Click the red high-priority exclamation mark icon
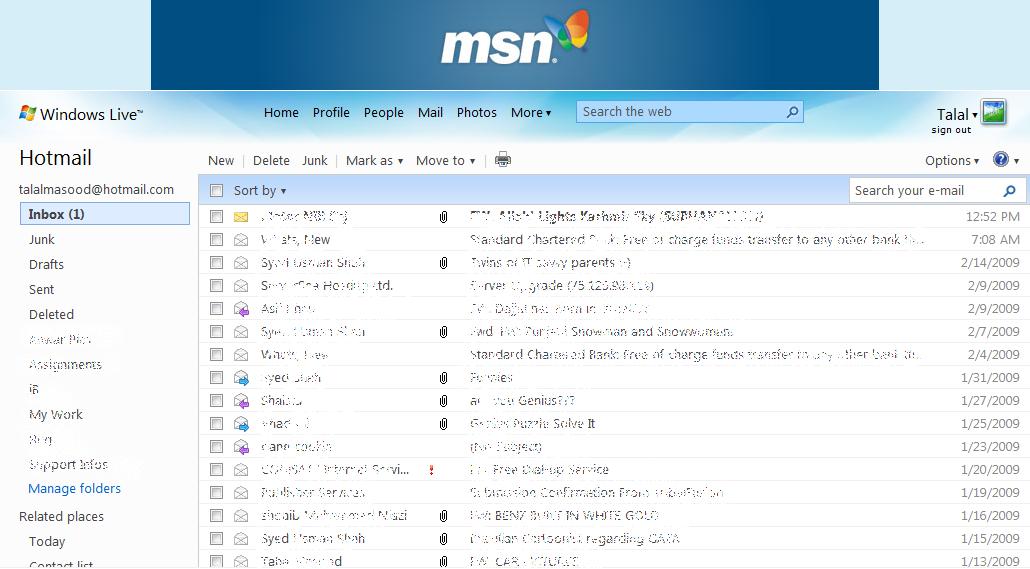Screen dimensions: 1030x569 click(431, 470)
